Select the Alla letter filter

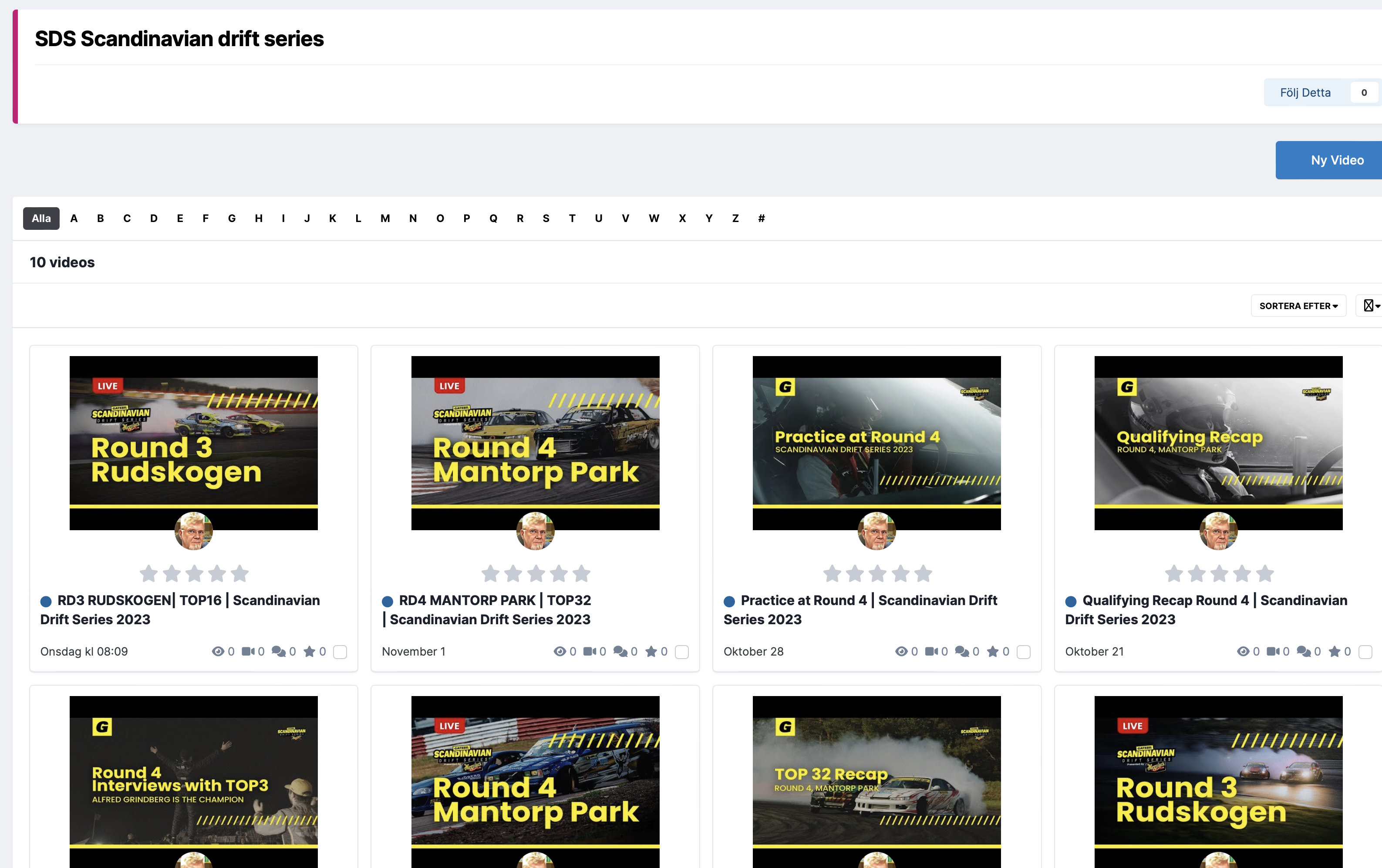click(41, 218)
